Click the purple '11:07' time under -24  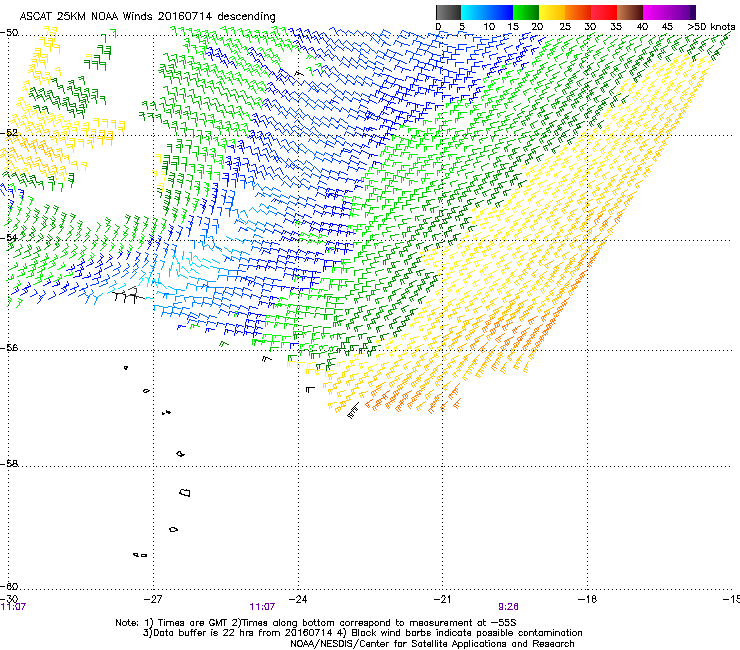[262, 607]
